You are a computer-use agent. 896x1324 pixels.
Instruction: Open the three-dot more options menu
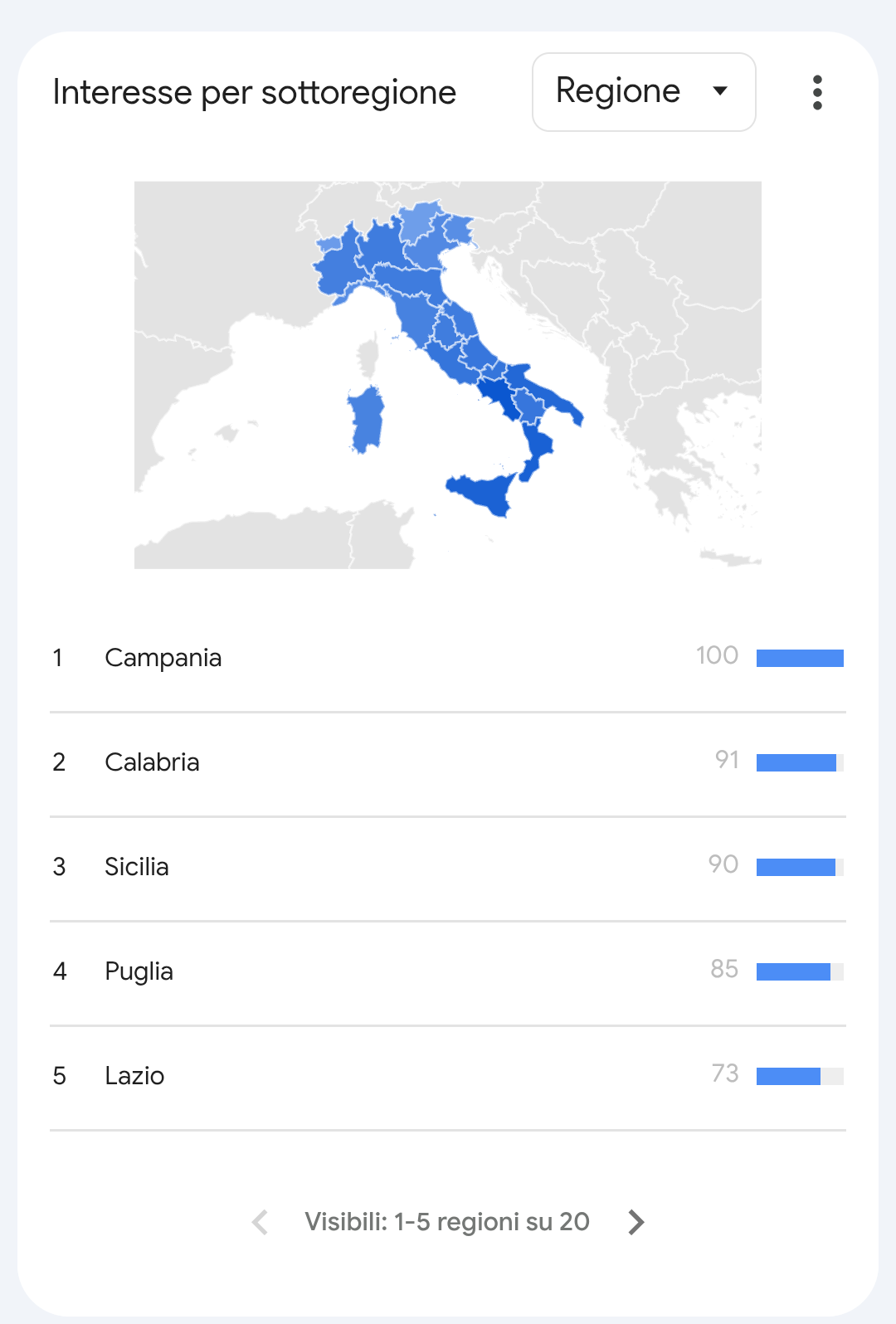[x=817, y=92]
